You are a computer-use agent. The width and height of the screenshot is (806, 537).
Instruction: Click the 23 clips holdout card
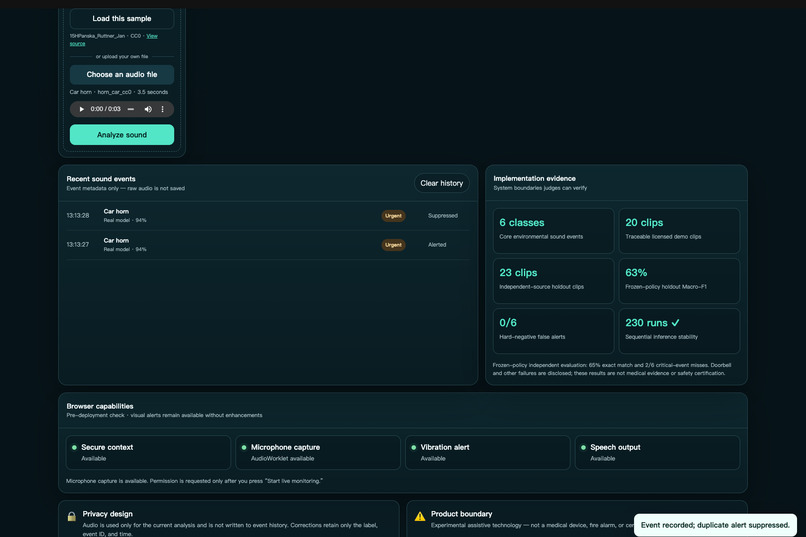point(553,281)
